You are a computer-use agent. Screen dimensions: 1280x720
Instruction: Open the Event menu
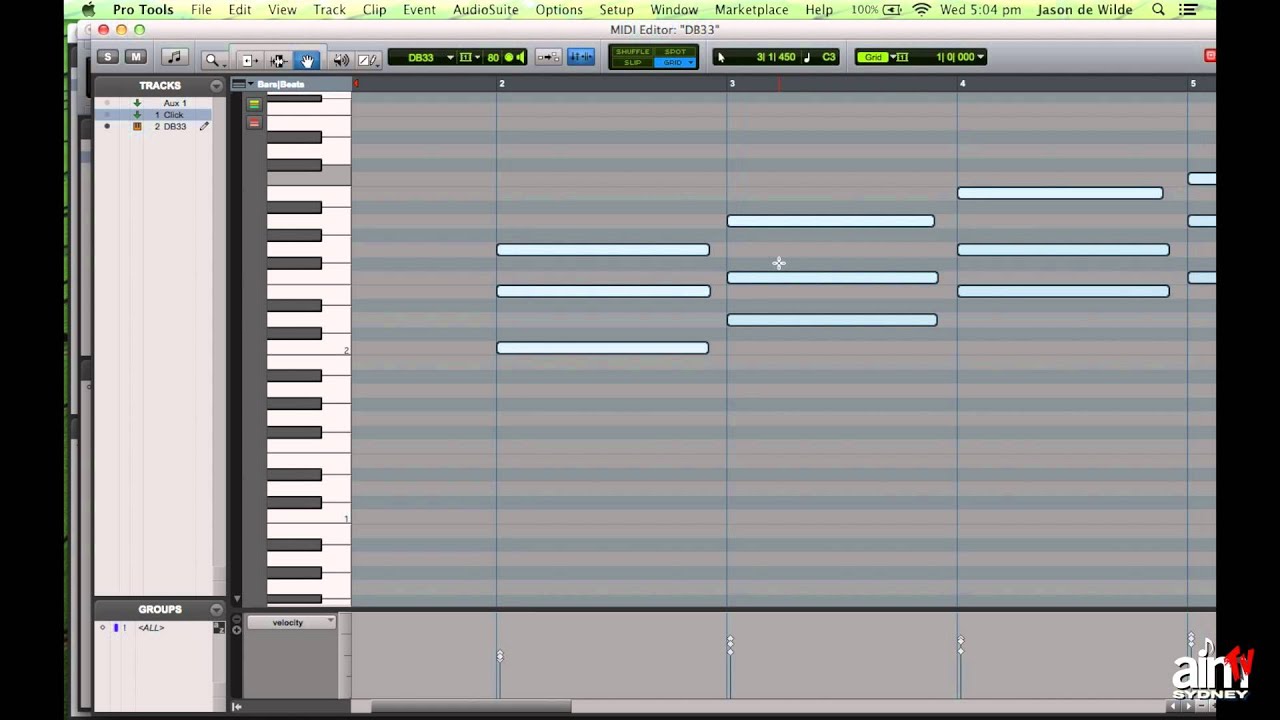coord(419,10)
